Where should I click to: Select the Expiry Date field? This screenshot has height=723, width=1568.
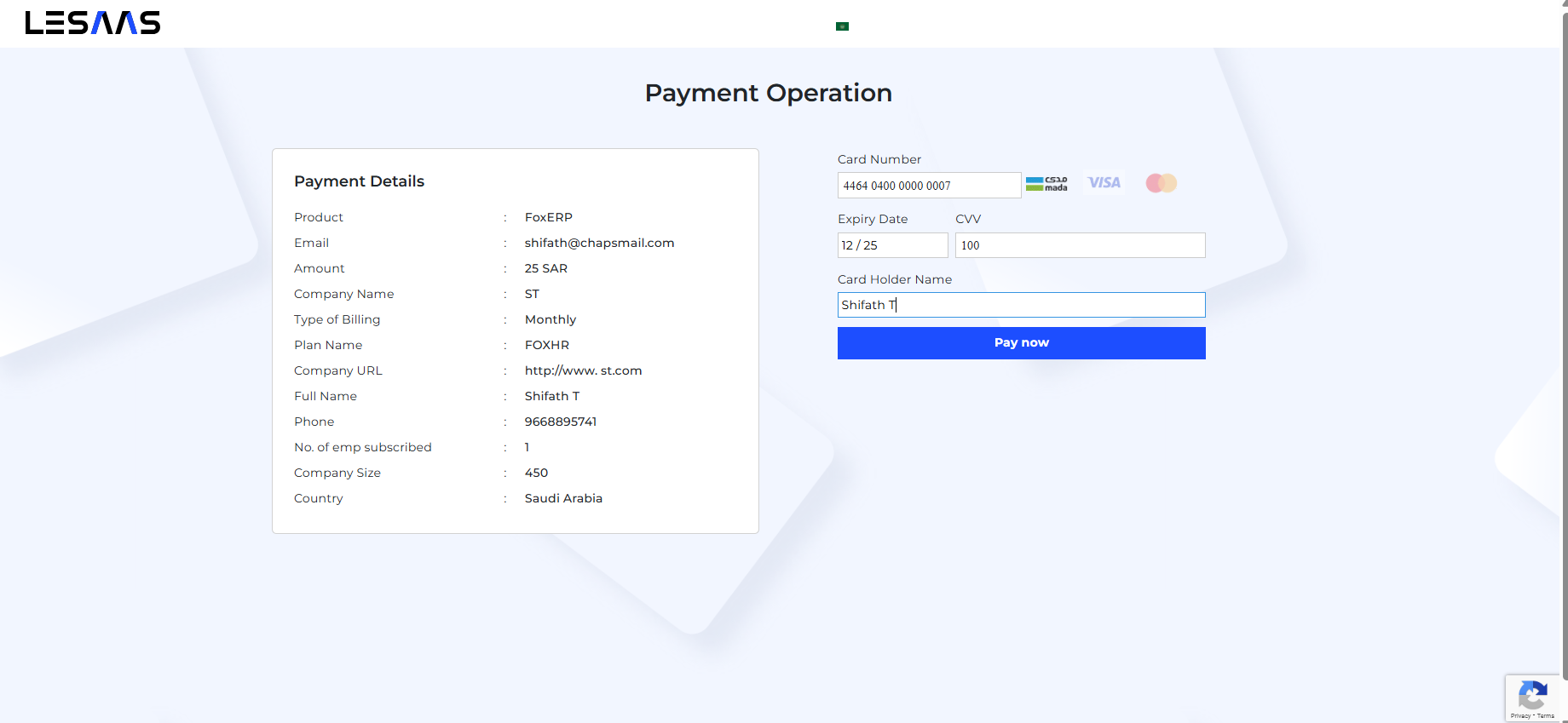click(892, 245)
